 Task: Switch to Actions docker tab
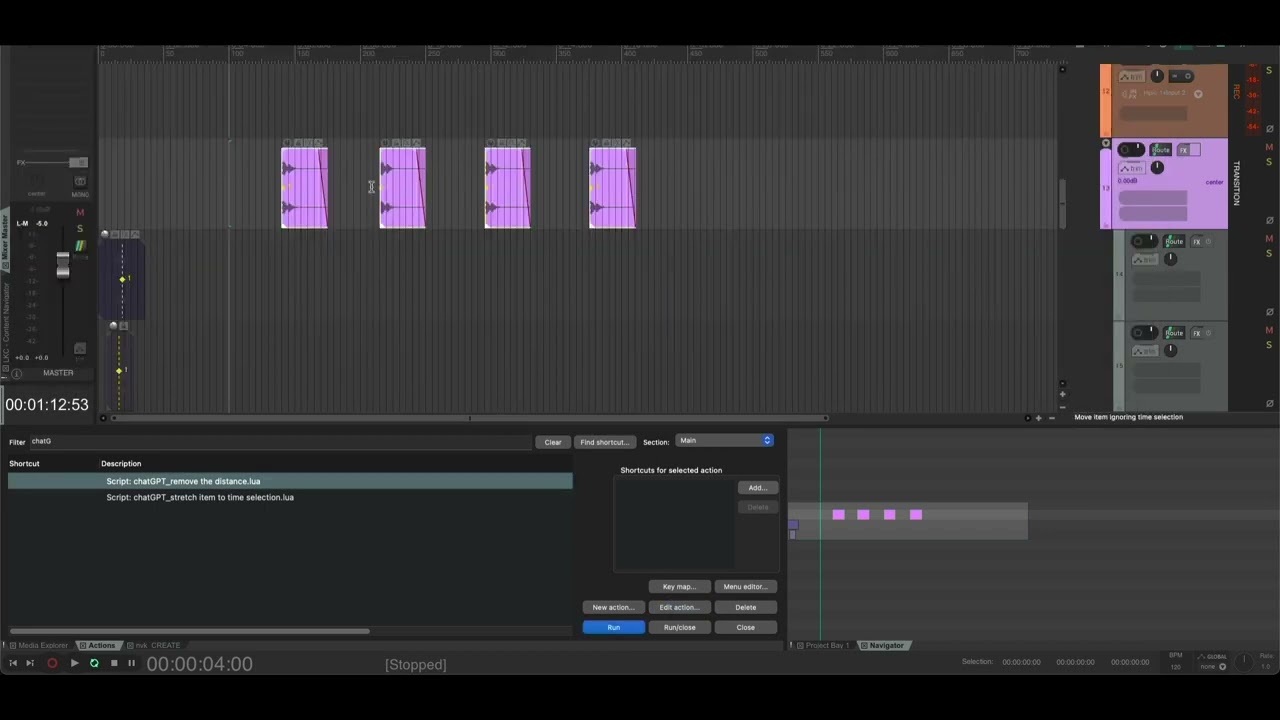pos(98,645)
